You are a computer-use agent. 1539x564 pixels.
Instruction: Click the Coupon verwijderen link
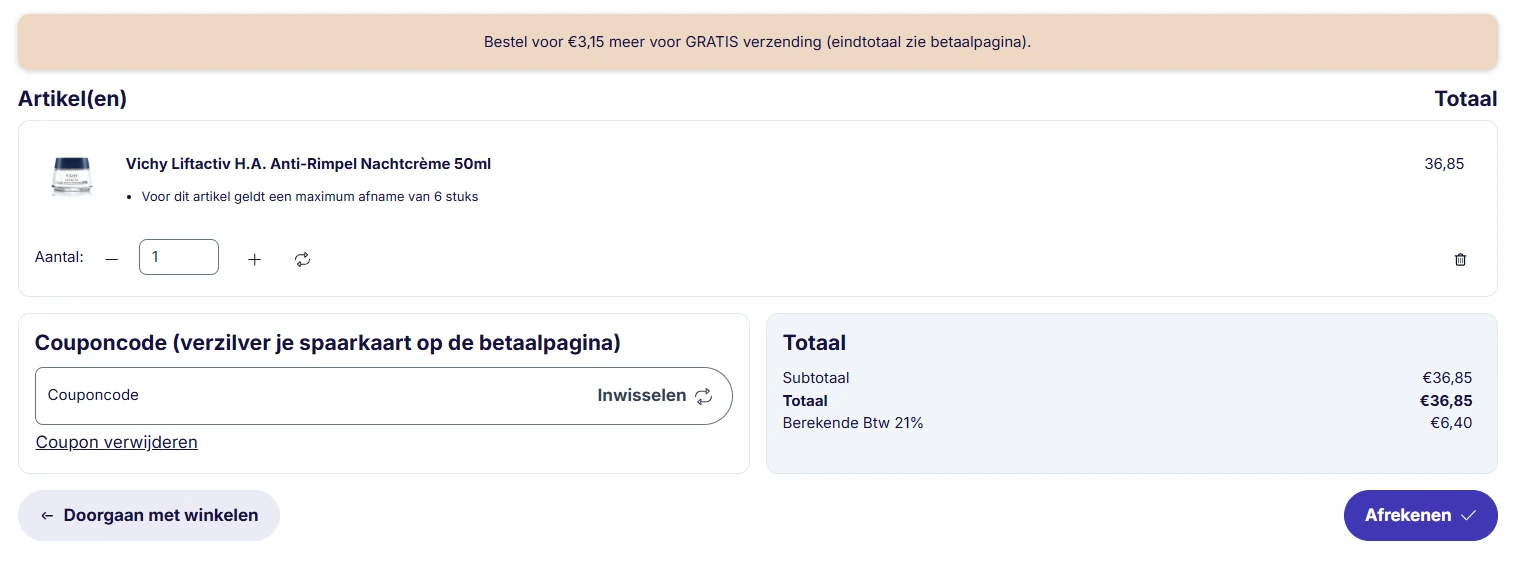click(117, 442)
